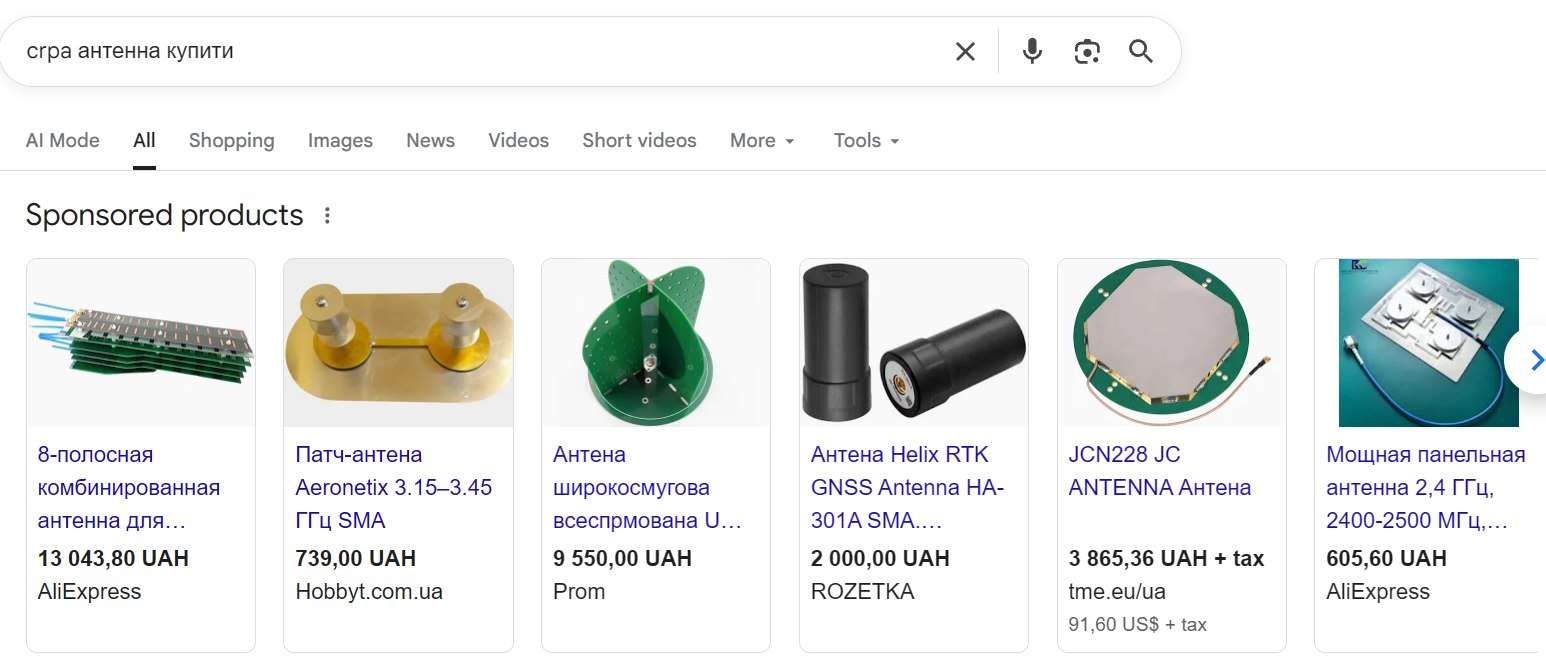This screenshot has width=1546, height=667.
Task: Open the Short videos tab
Action: 639,141
